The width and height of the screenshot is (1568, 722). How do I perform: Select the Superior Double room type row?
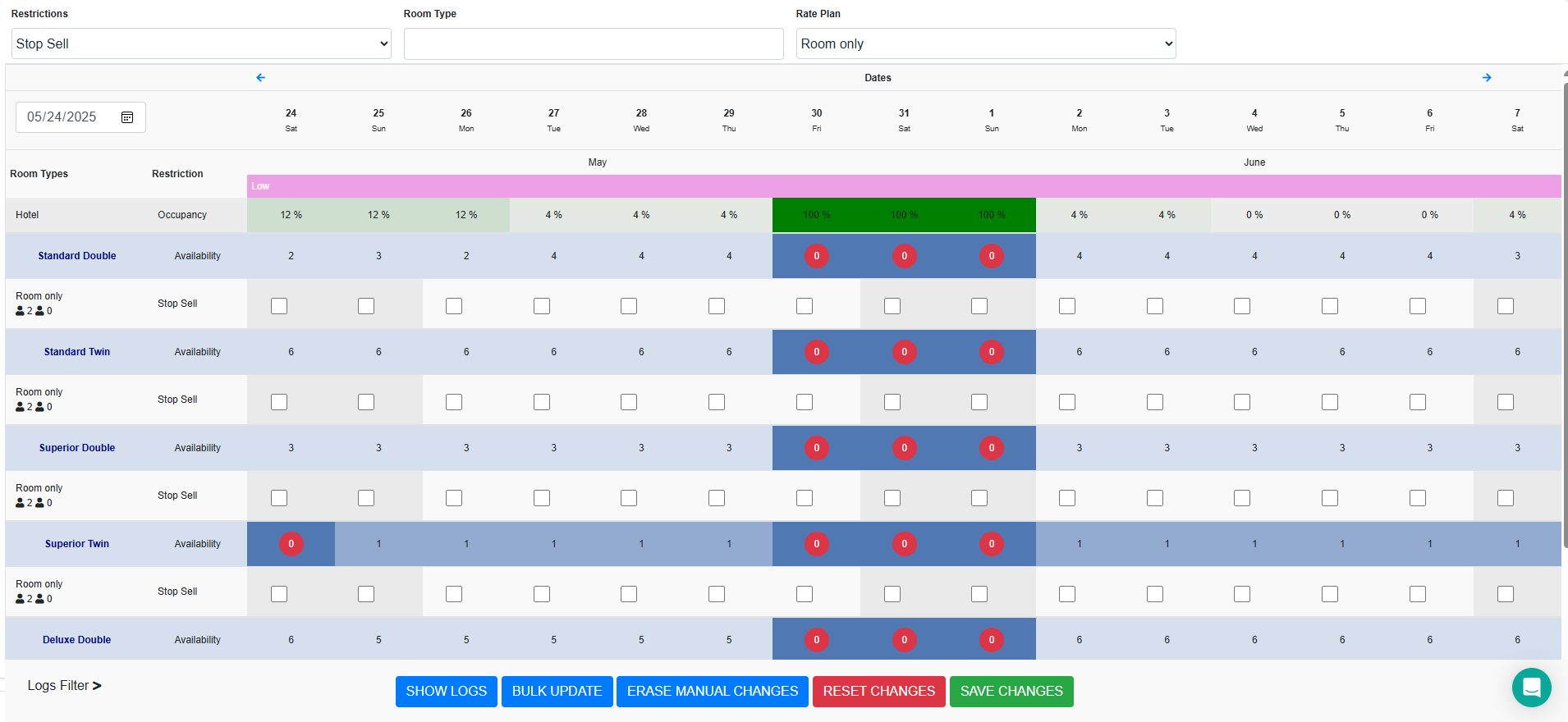coord(77,448)
